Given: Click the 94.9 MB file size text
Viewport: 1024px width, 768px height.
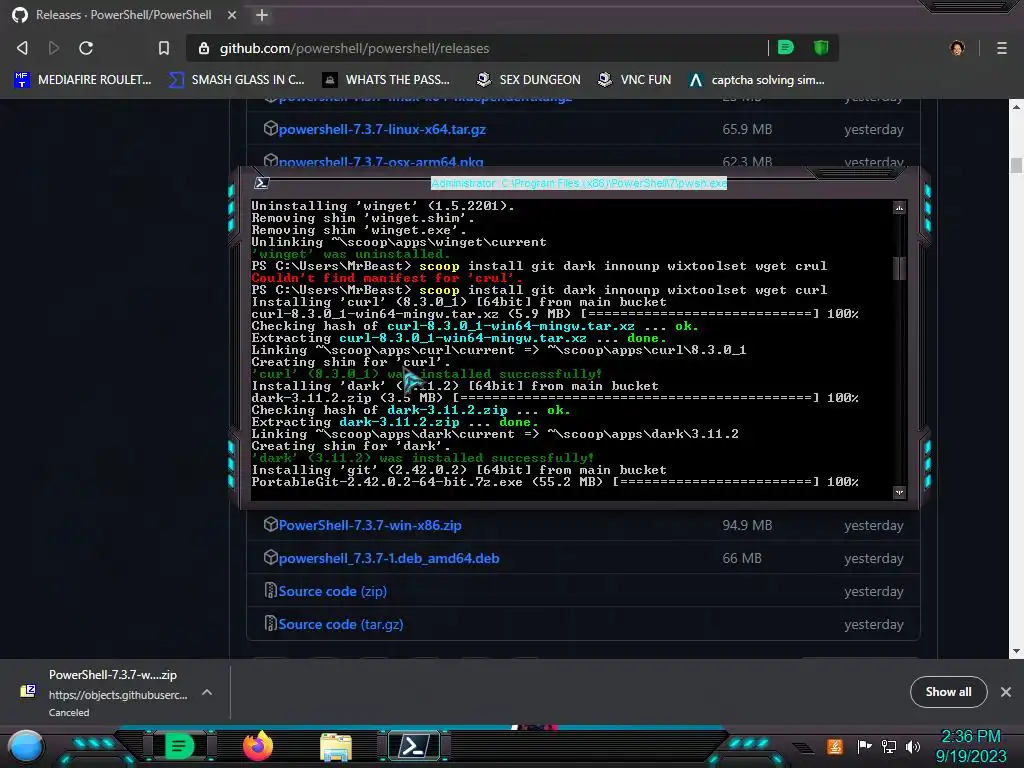Looking at the screenshot, I should [x=747, y=525].
